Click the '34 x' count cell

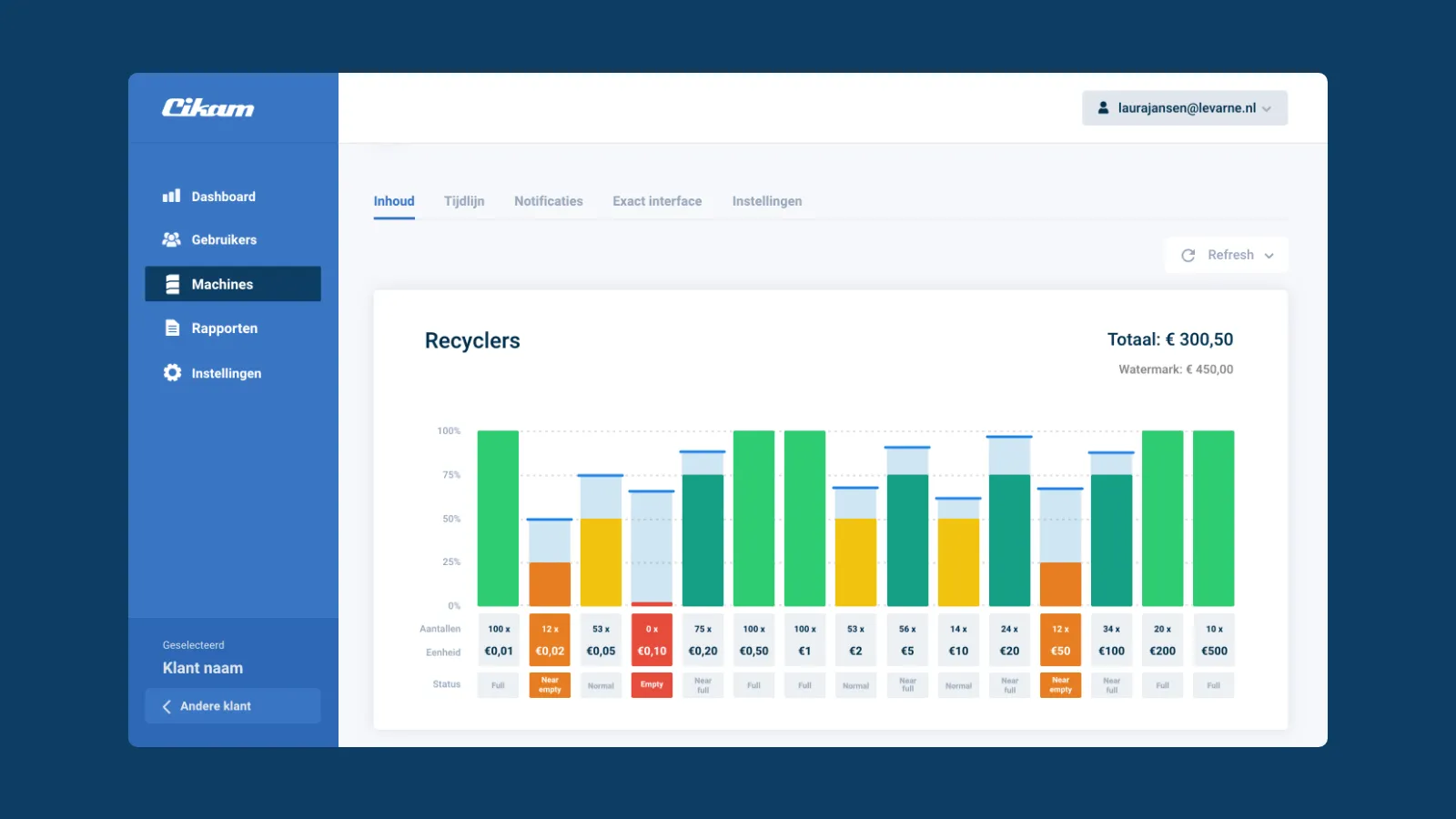coord(1111,629)
